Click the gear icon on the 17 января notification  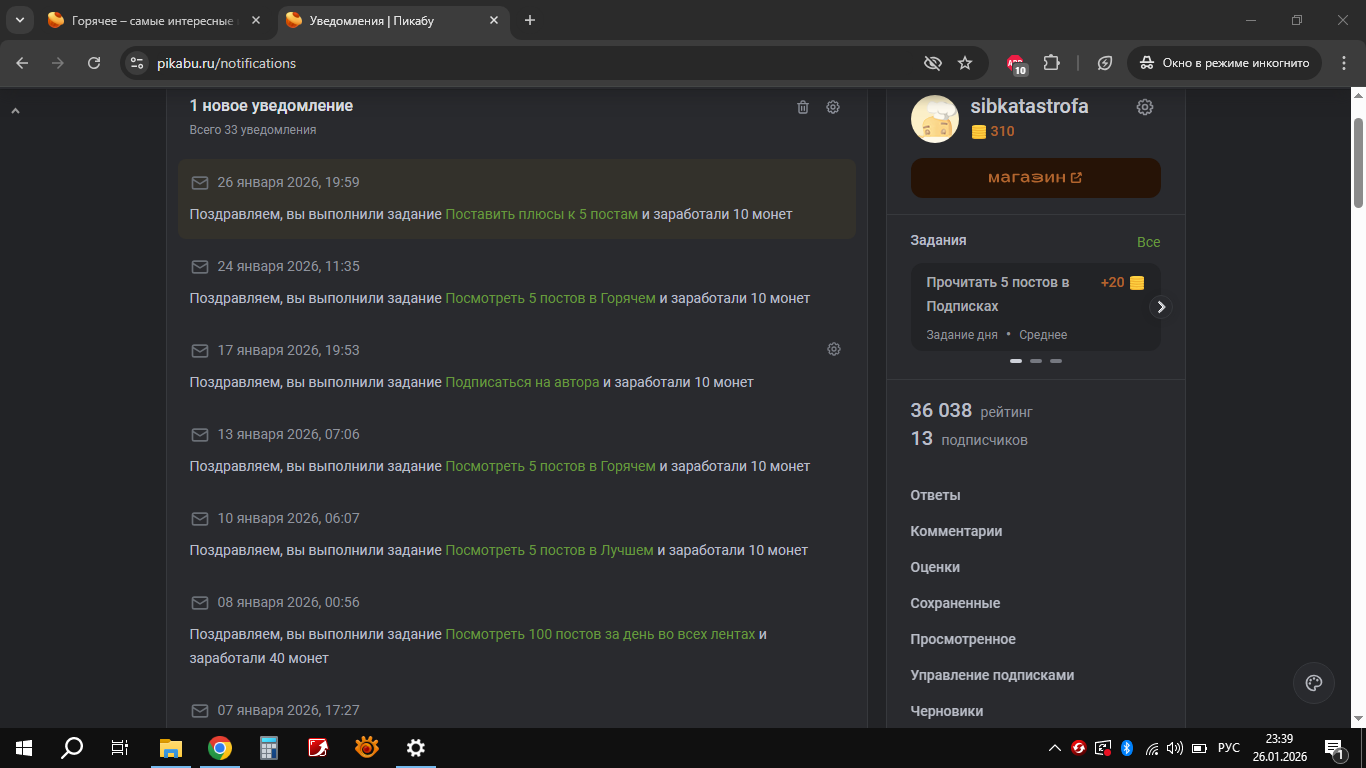tap(833, 349)
